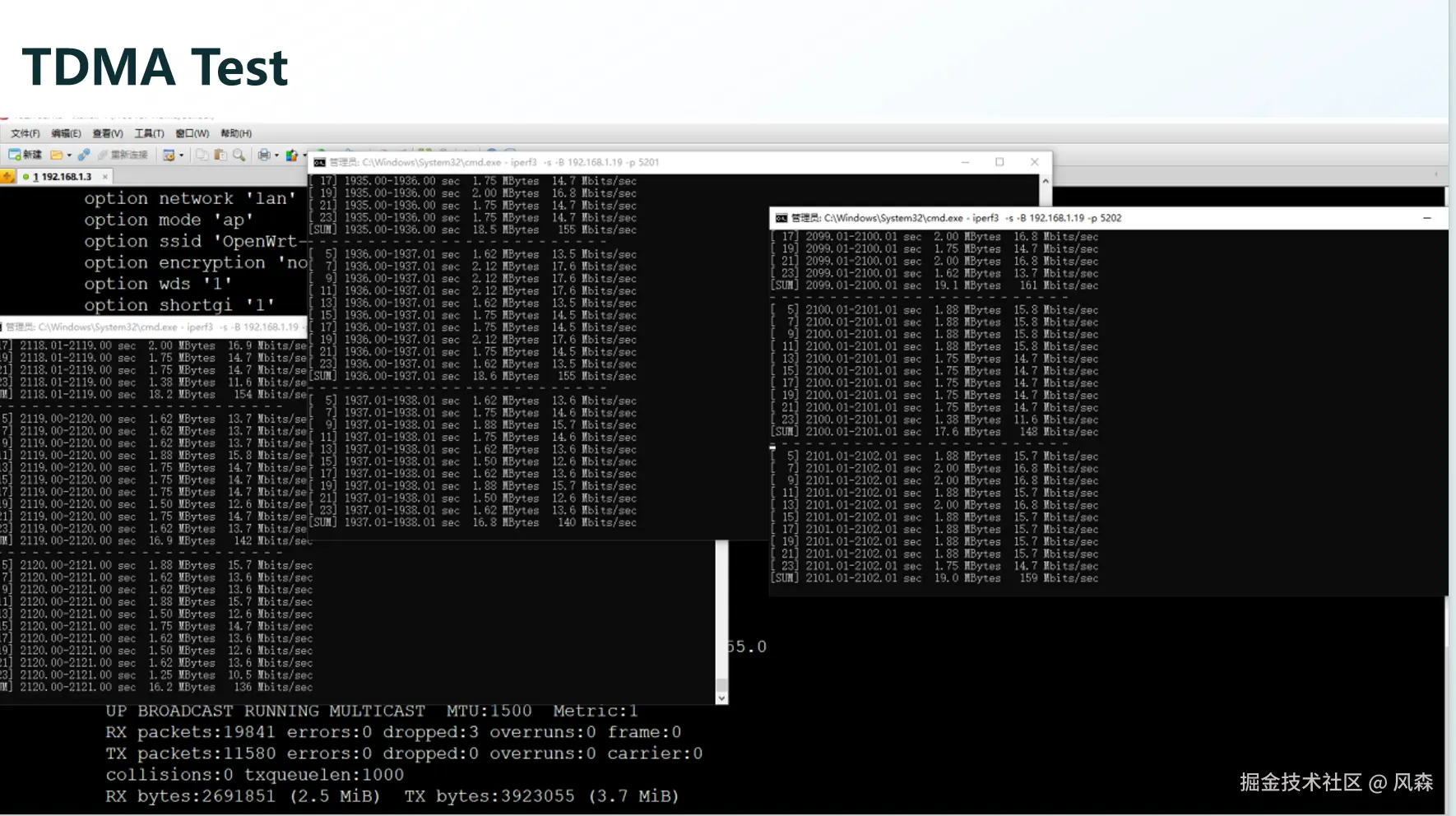Click the "option network 'lan'" line

pos(190,198)
